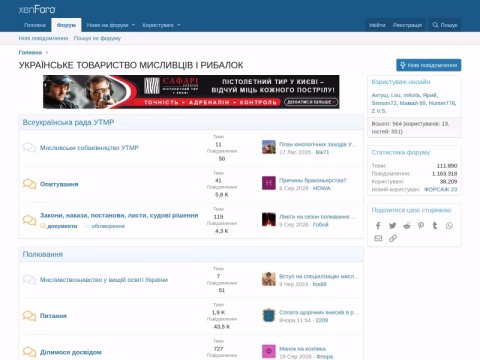The width and height of the screenshot is (480, 360).
Task: Open Питання forum
Action: [53, 316]
